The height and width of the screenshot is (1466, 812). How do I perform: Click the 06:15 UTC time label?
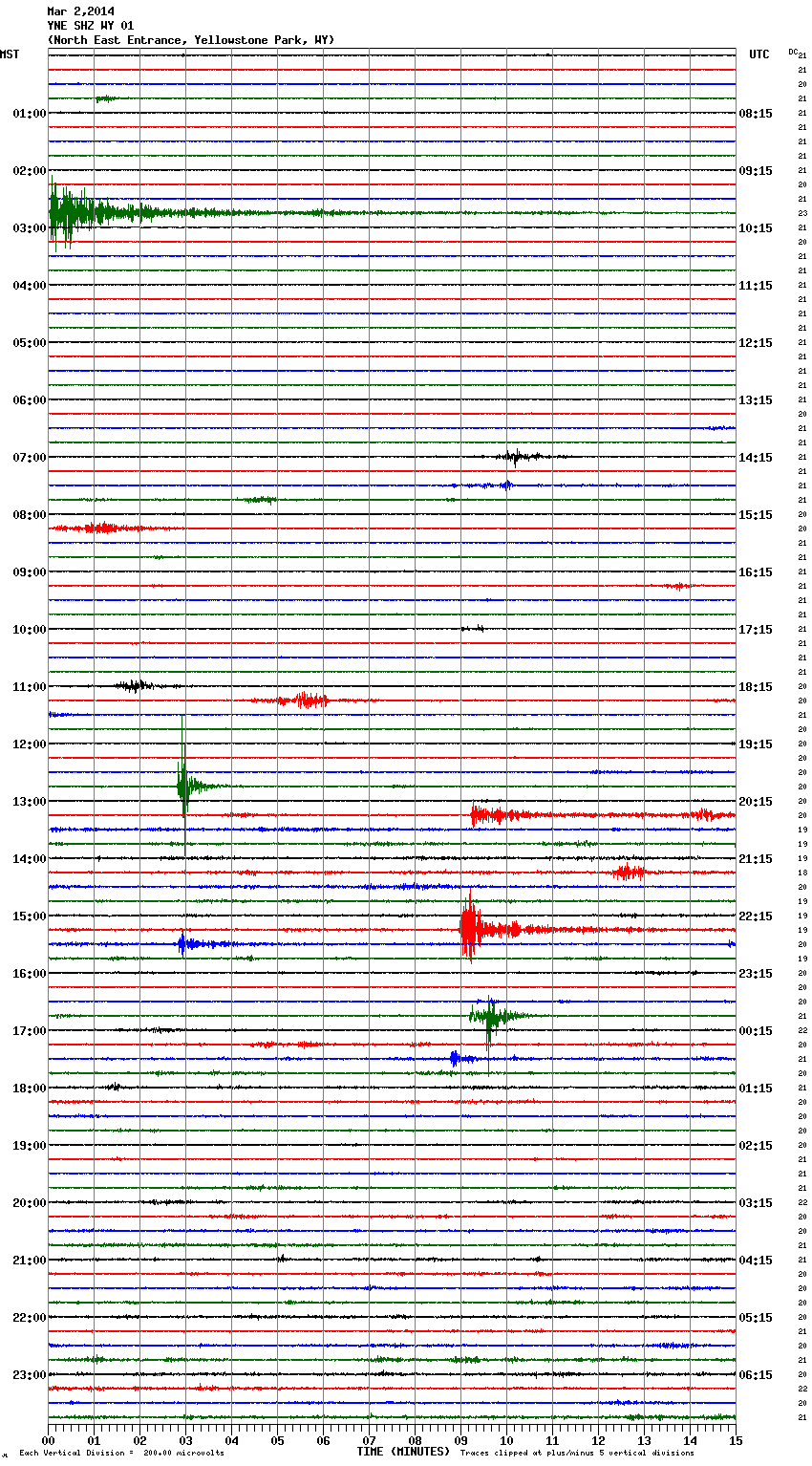coord(756,1375)
